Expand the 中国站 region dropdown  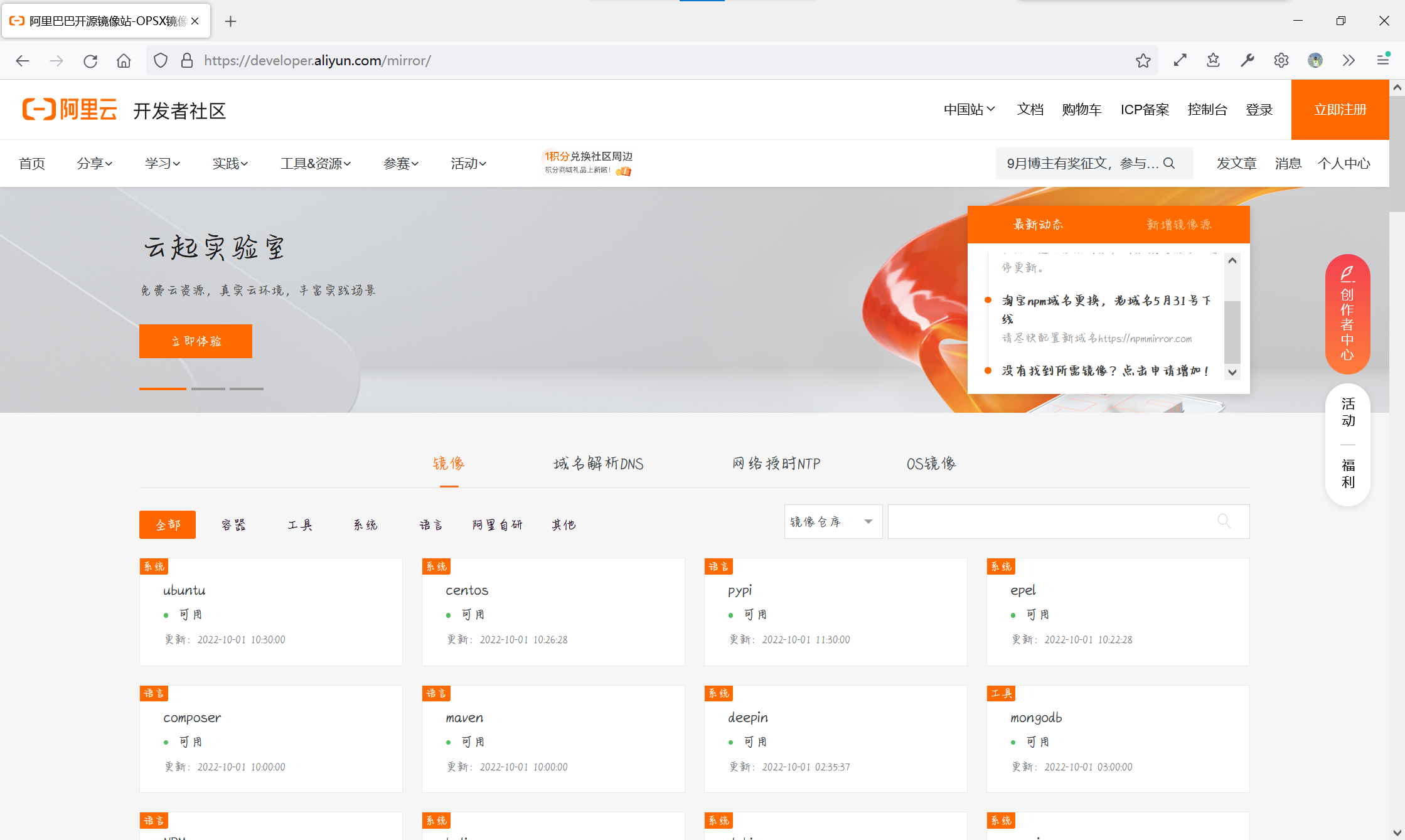(x=969, y=110)
